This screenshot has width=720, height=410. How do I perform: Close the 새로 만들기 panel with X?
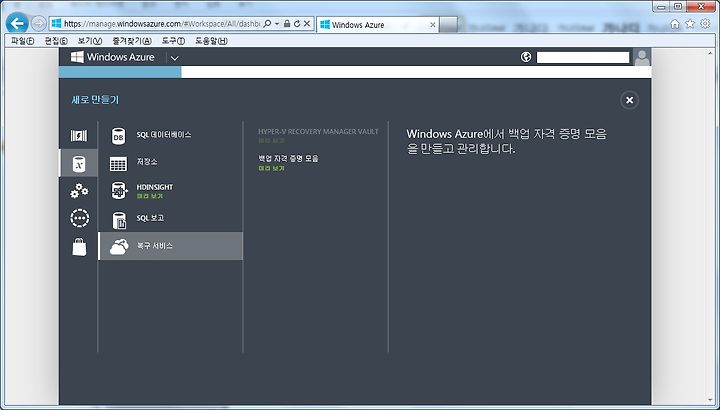[x=629, y=100]
